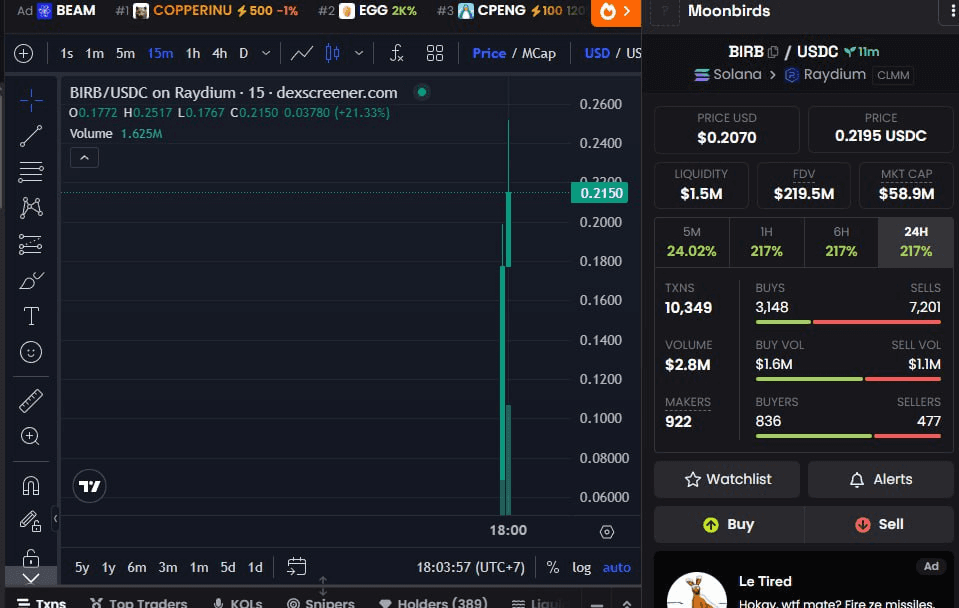This screenshot has height=608, width=959.
Task: Select the crosshair cursor tool
Action: [x=31, y=100]
